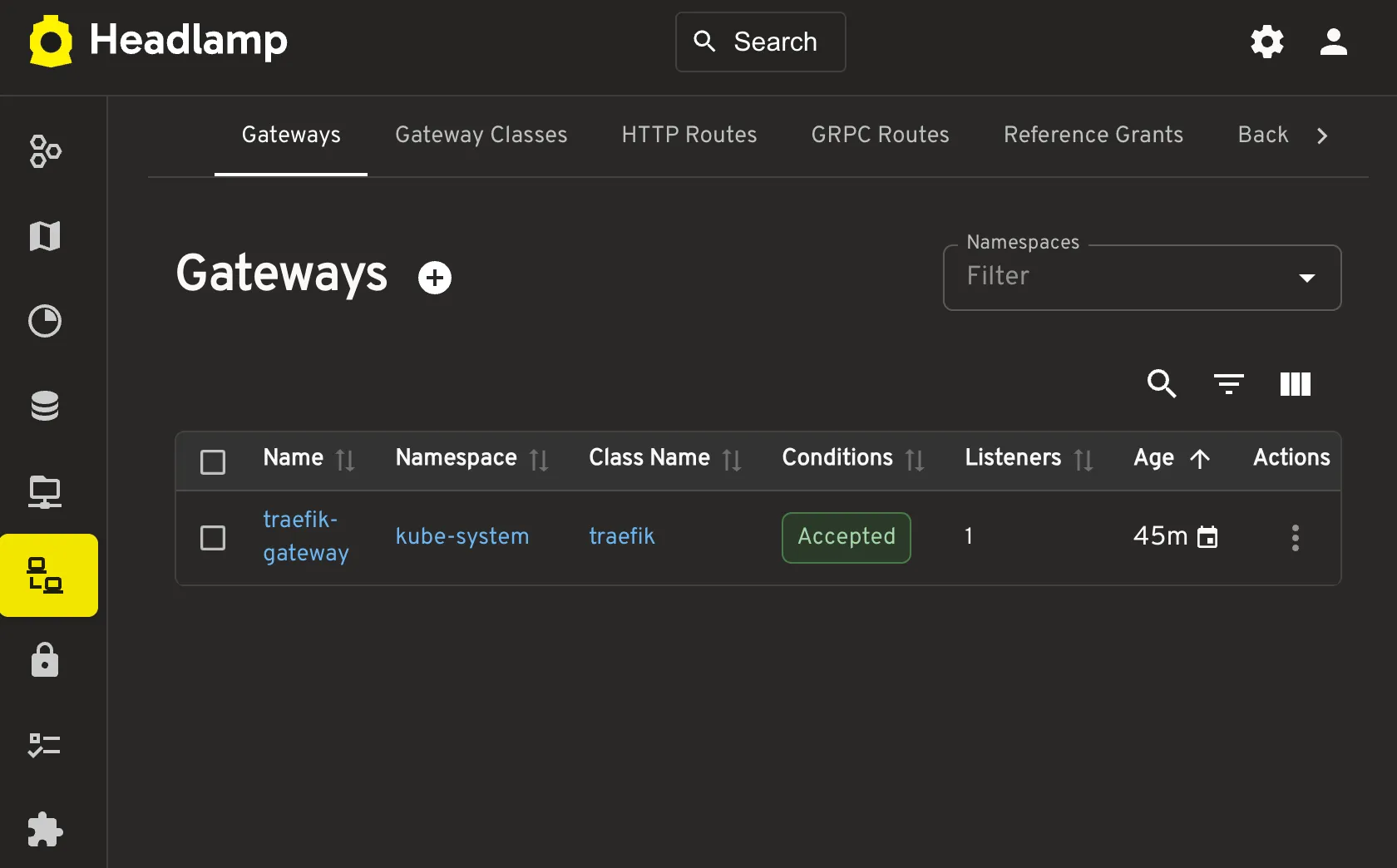Switch to the Gateway Classes tab

tap(481, 135)
